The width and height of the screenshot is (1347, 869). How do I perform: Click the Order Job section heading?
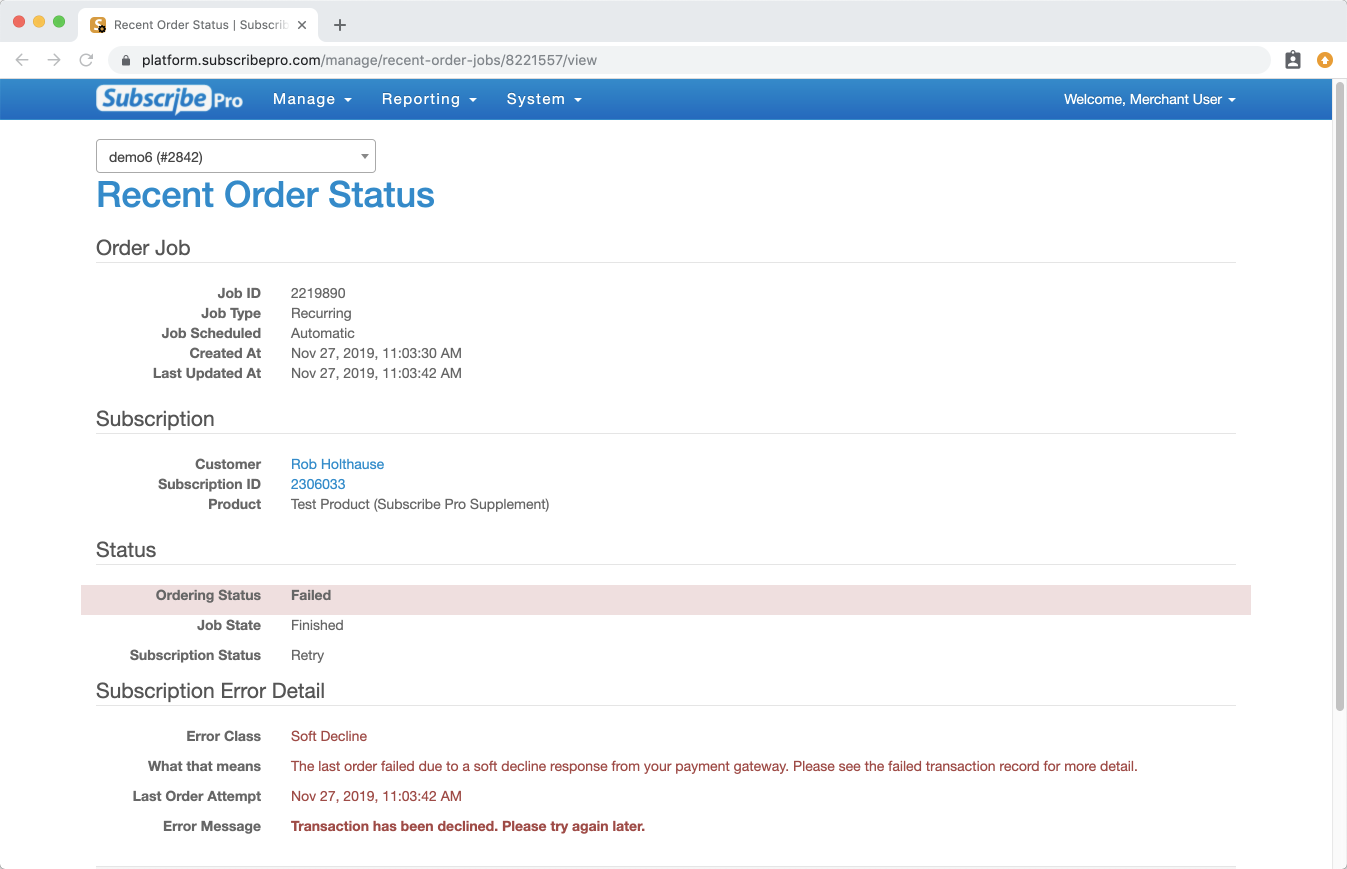coord(143,248)
